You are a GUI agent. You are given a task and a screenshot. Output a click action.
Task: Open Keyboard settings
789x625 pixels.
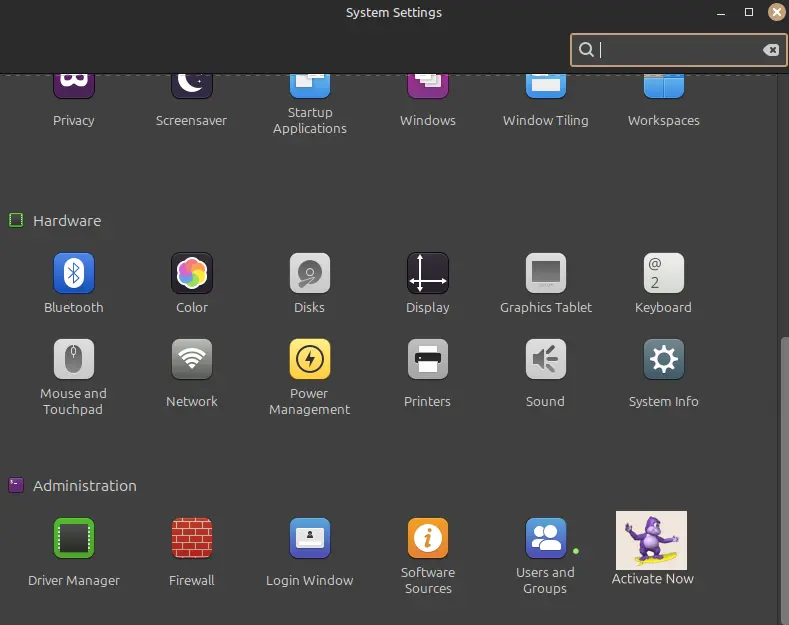tap(663, 273)
